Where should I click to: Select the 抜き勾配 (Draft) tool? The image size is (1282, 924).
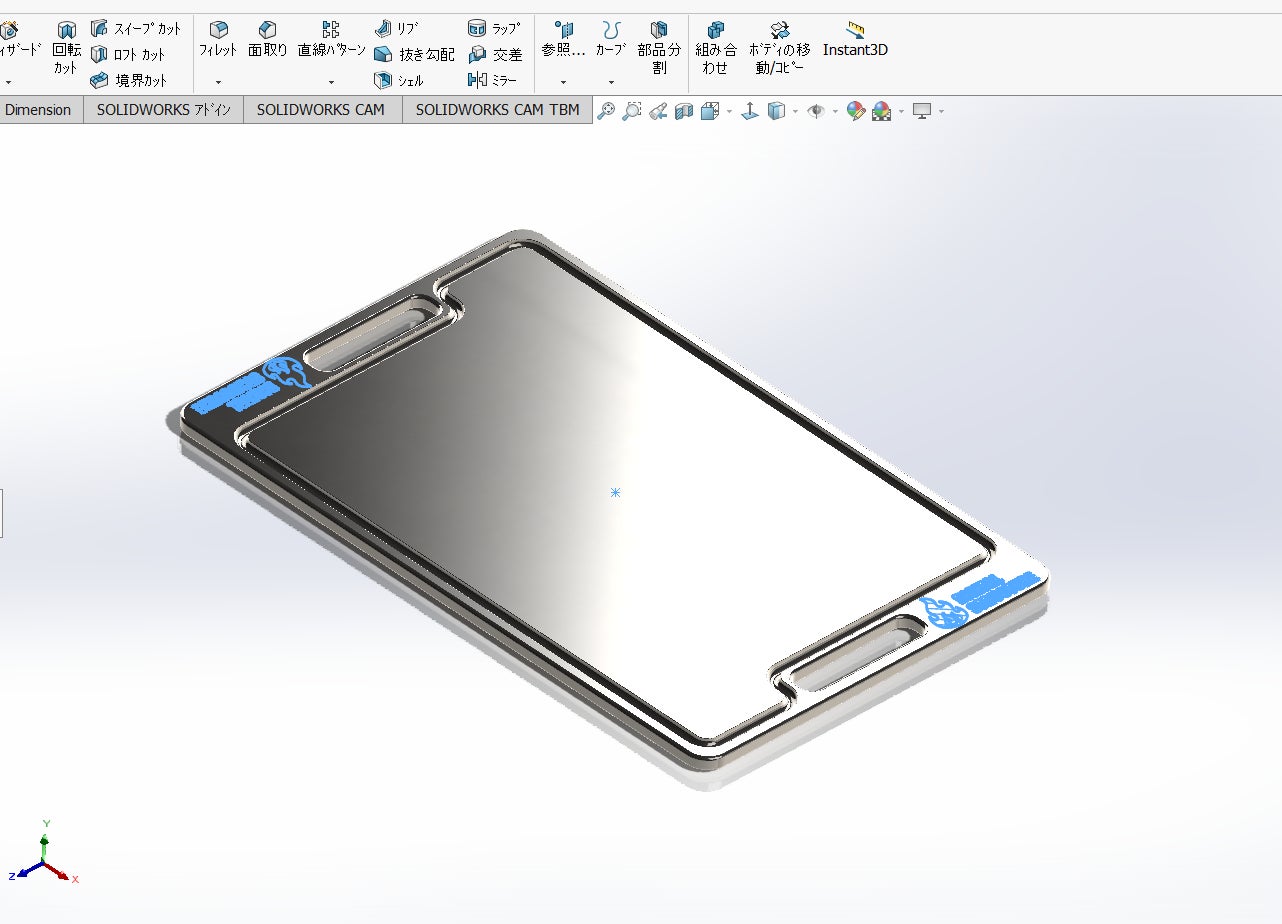click(x=414, y=55)
